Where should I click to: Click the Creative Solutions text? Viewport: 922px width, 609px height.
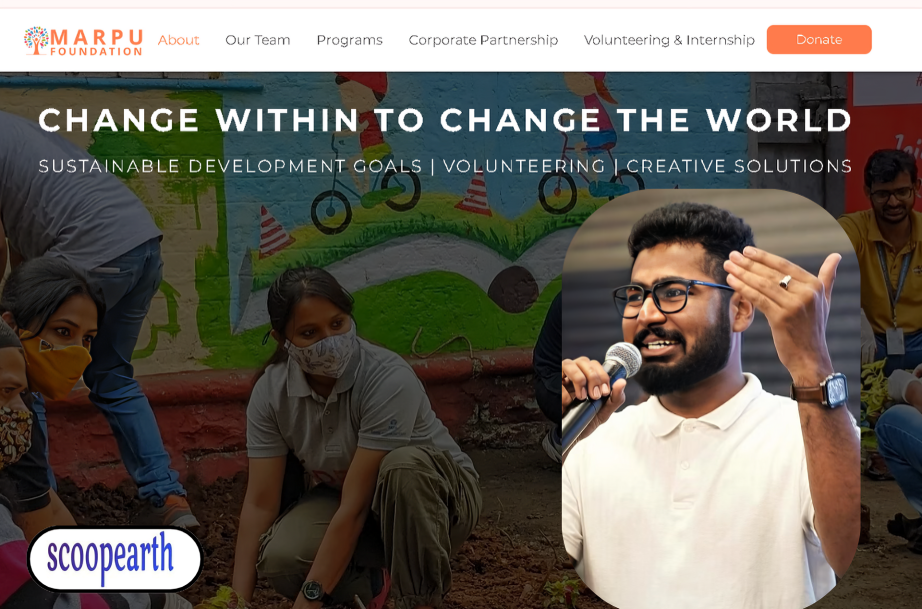pyautogui.click(x=739, y=166)
